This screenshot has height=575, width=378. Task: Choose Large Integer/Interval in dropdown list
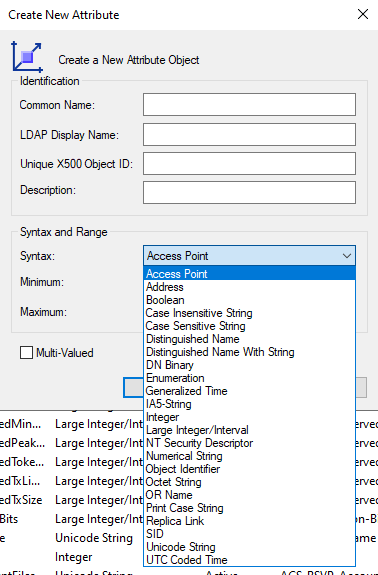249,430
